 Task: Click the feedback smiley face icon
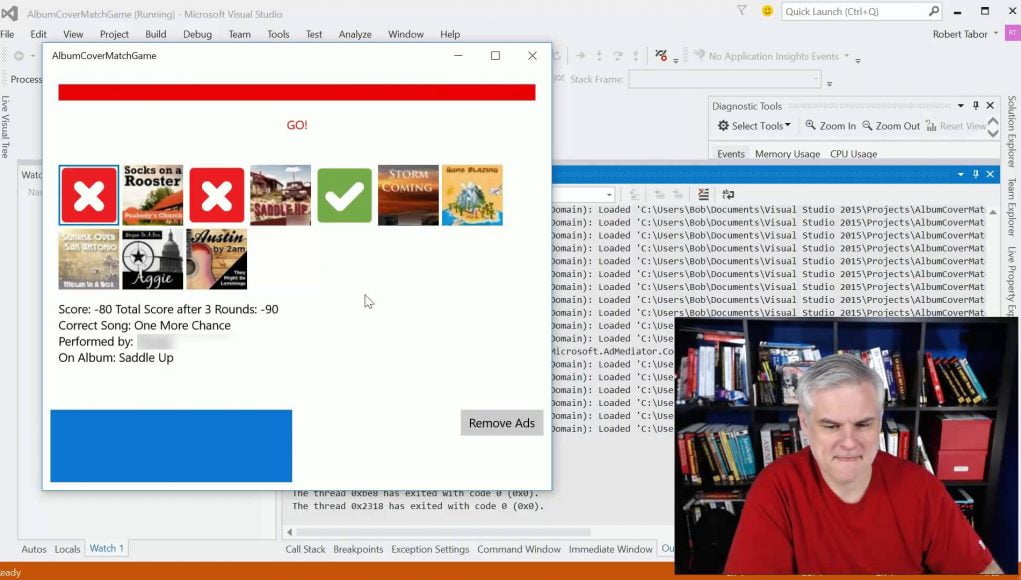coord(768,11)
